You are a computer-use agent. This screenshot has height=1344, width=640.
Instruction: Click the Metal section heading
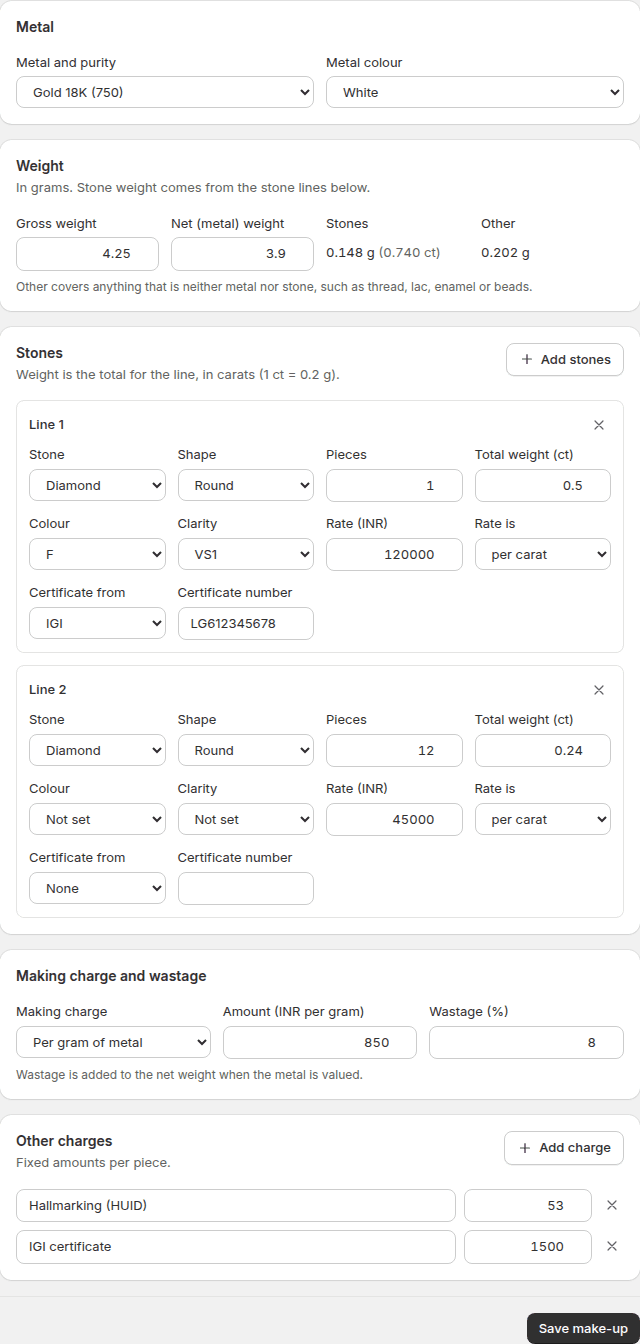35,27
